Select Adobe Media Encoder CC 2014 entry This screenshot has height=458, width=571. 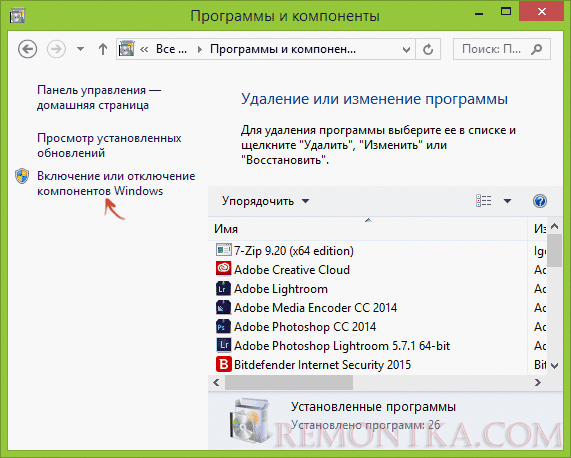click(315, 308)
